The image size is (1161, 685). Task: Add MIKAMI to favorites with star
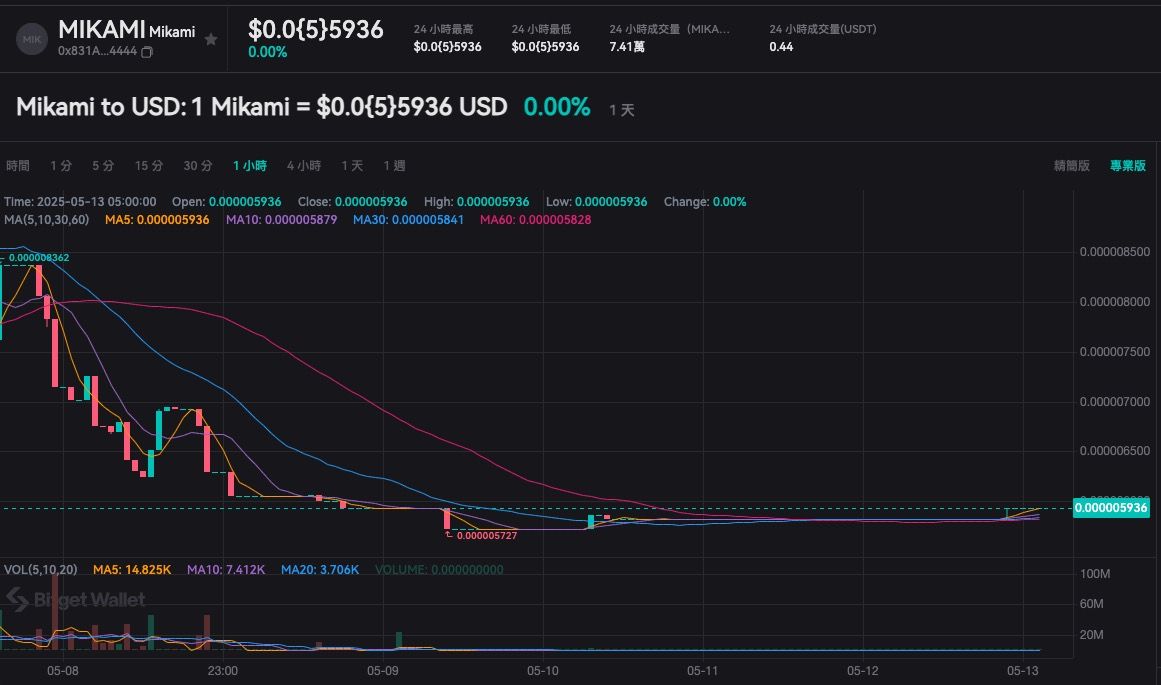point(211,39)
